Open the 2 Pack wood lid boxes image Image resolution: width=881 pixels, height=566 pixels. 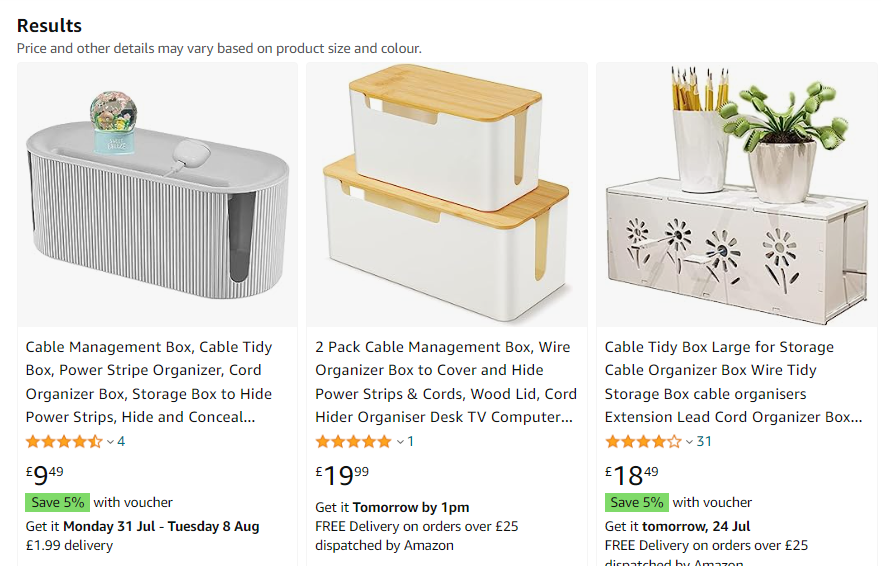point(446,195)
